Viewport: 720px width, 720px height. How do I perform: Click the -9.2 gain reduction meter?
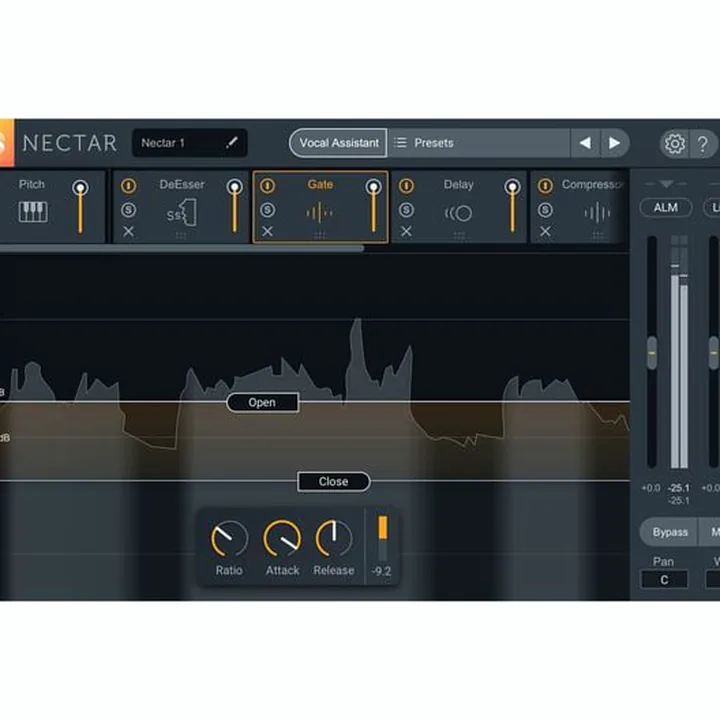[x=382, y=537]
